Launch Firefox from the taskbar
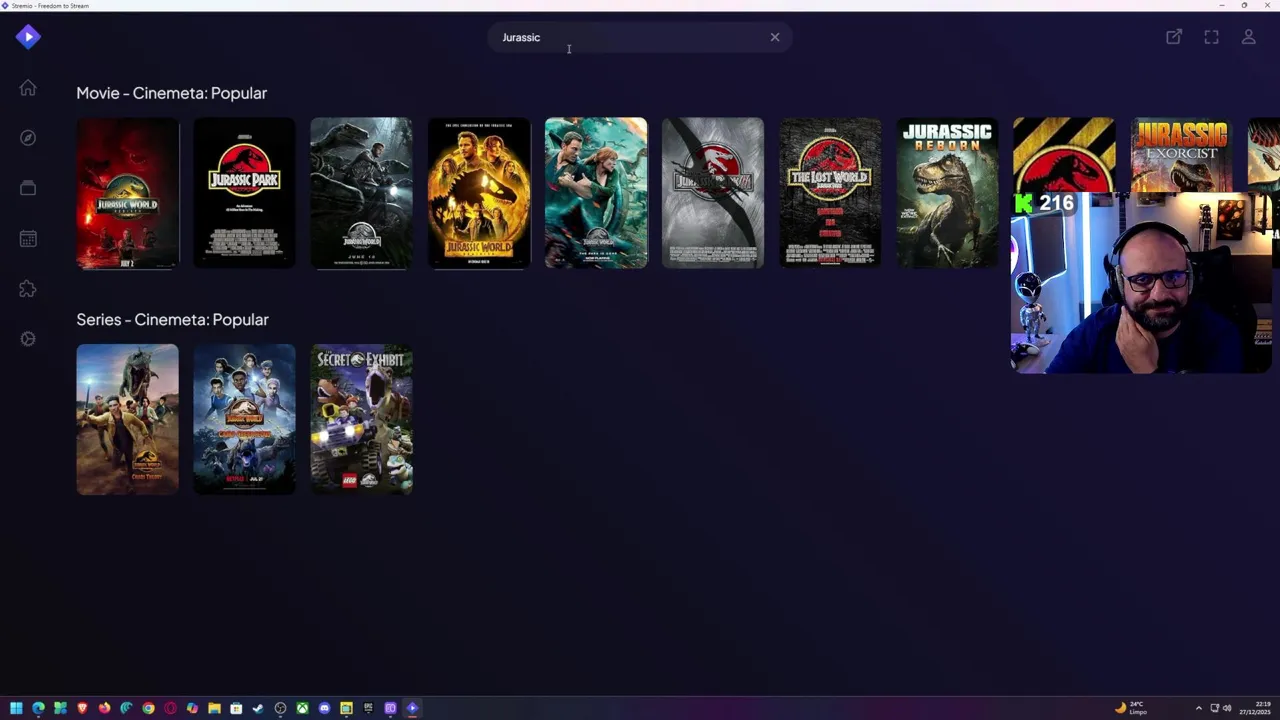 pos(104,708)
